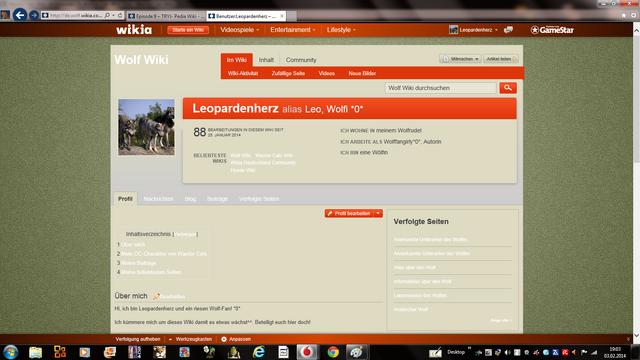This screenshot has width=640, height=360.
Task: Open the Vodafone taskbar icon
Action: [307, 352]
